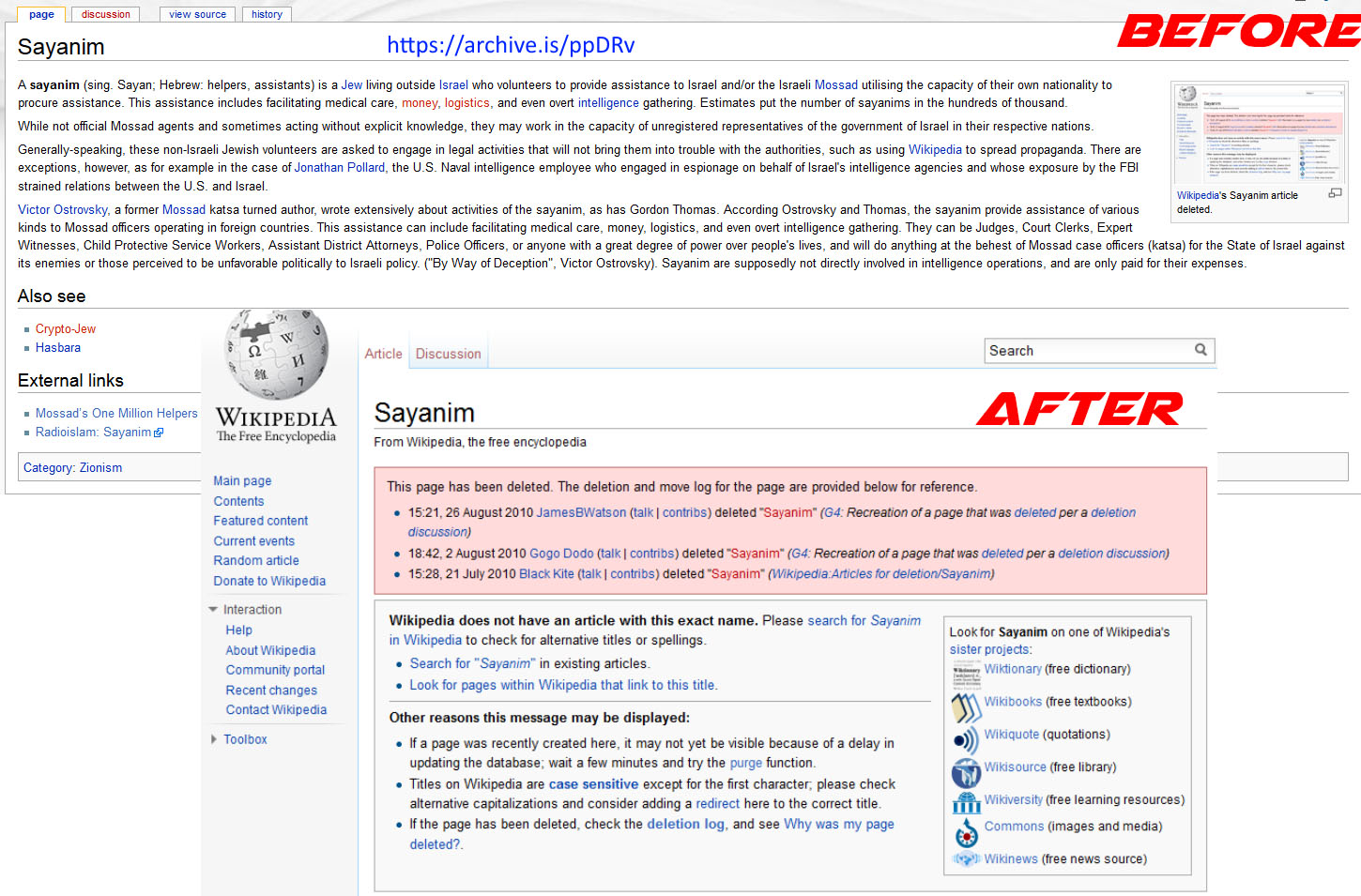
Task: Open the 'intelligence' link in intro
Action: point(608,103)
